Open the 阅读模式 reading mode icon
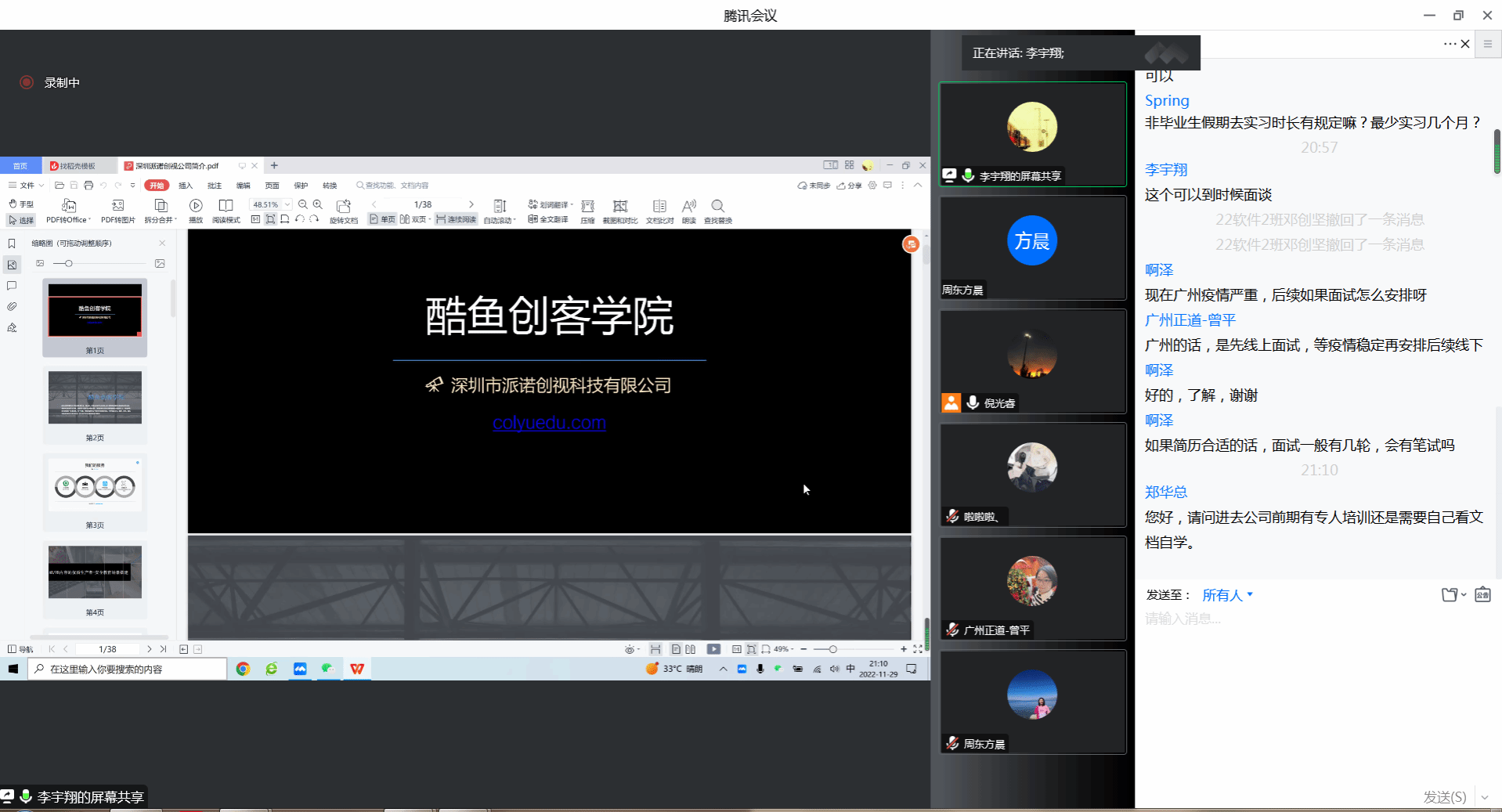Screen dimensions: 1502x812 (x=226, y=206)
